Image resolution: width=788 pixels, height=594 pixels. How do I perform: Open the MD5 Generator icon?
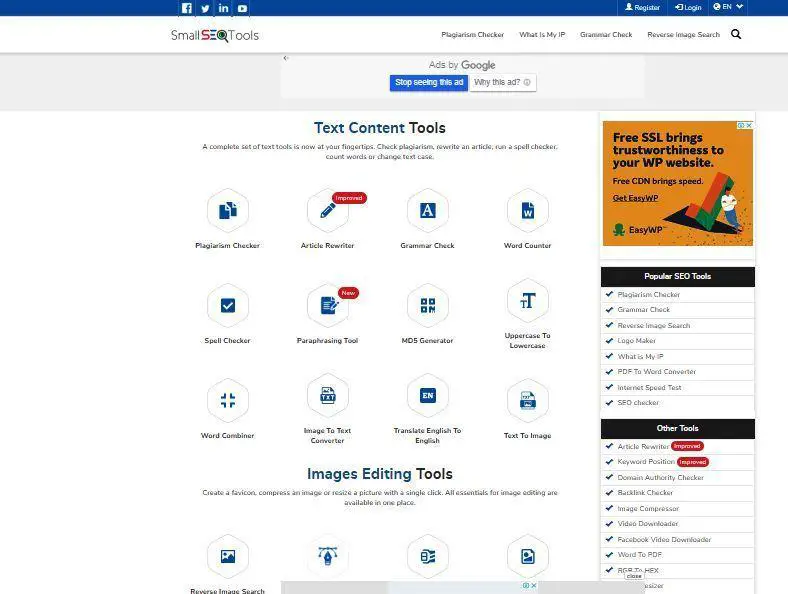point(428,305)
